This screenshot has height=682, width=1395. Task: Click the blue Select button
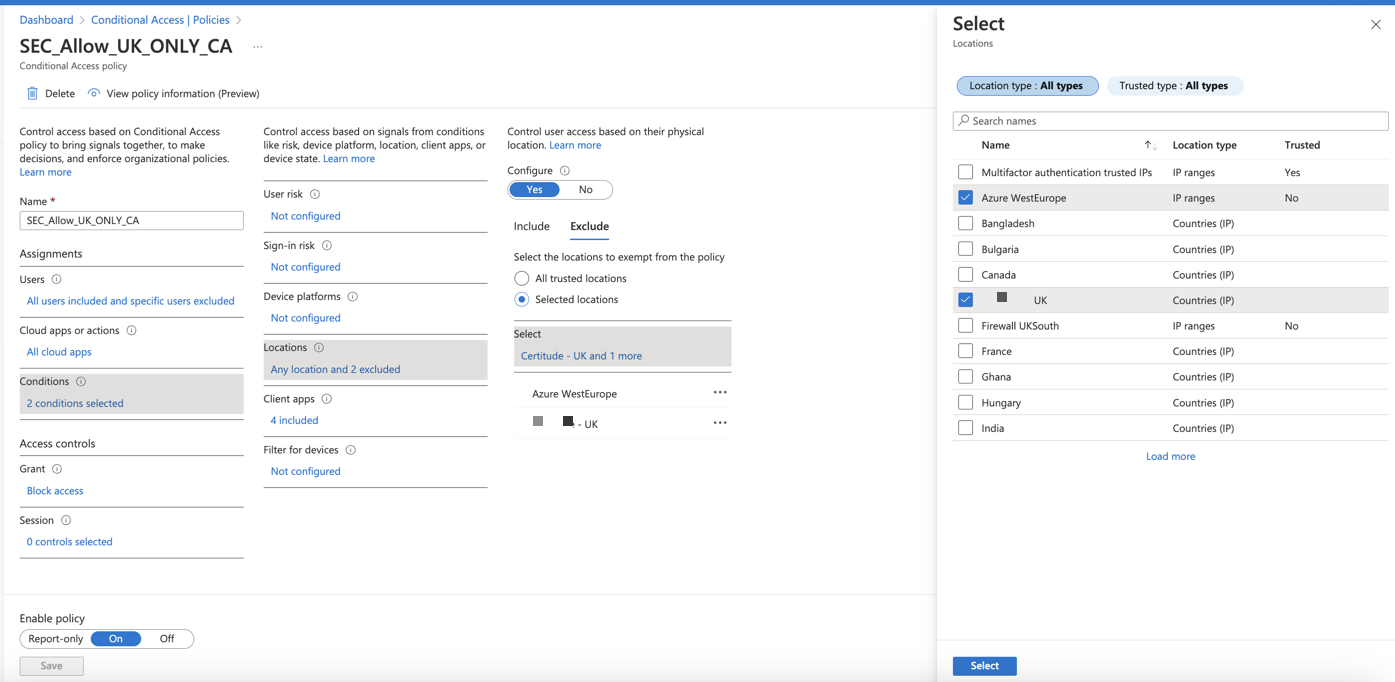[x=984, y=666]
